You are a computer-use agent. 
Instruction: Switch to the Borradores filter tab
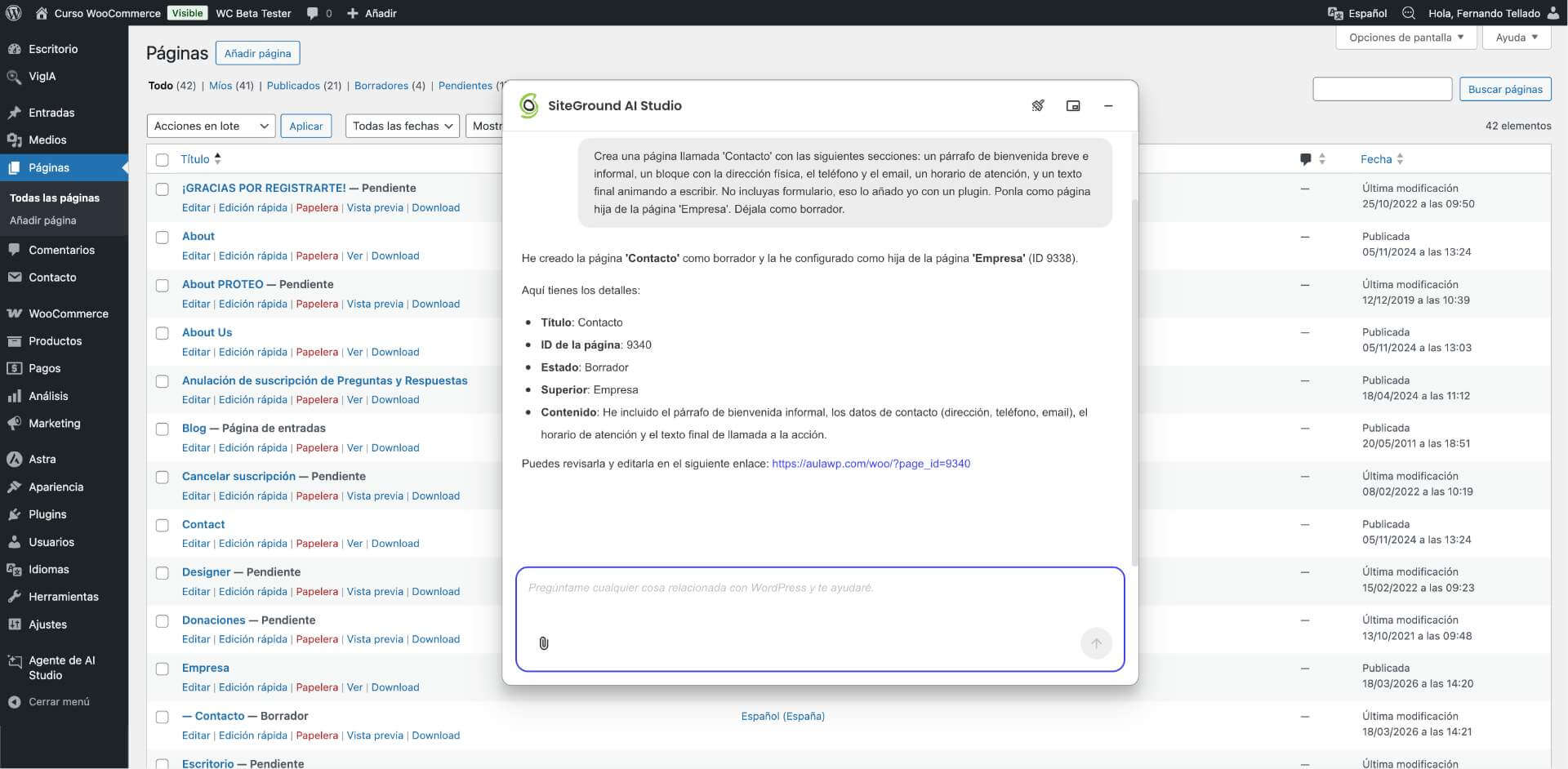[x=380, y=85]
